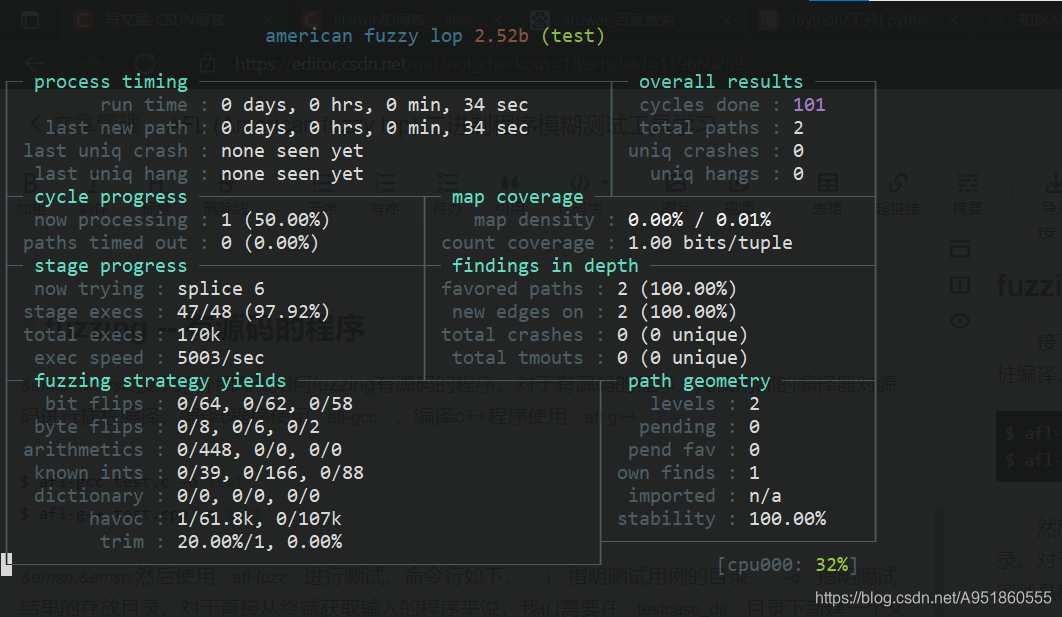Click the '(test)' target name

coord(572,36)
